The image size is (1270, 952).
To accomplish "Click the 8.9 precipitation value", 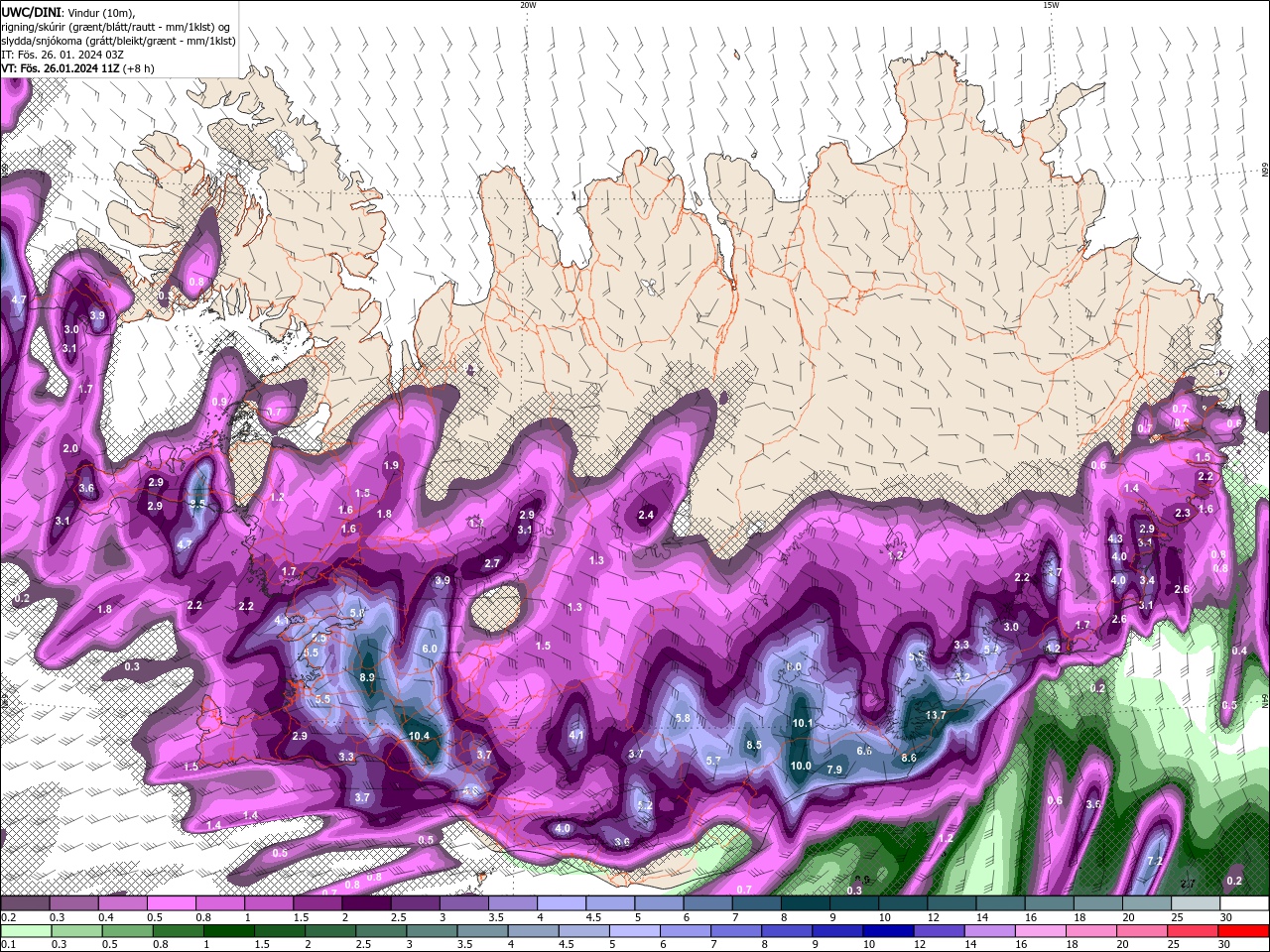I will tap(367, 677).
